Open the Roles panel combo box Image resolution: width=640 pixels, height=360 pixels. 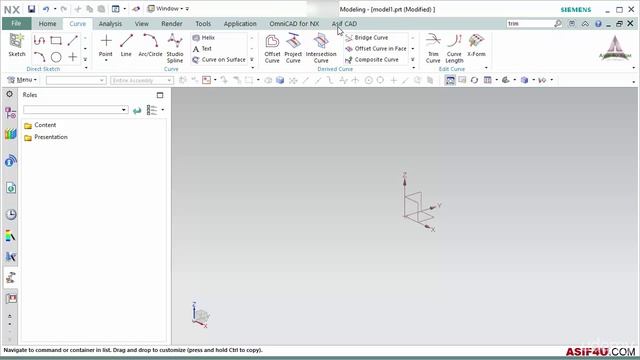point(76,109)
